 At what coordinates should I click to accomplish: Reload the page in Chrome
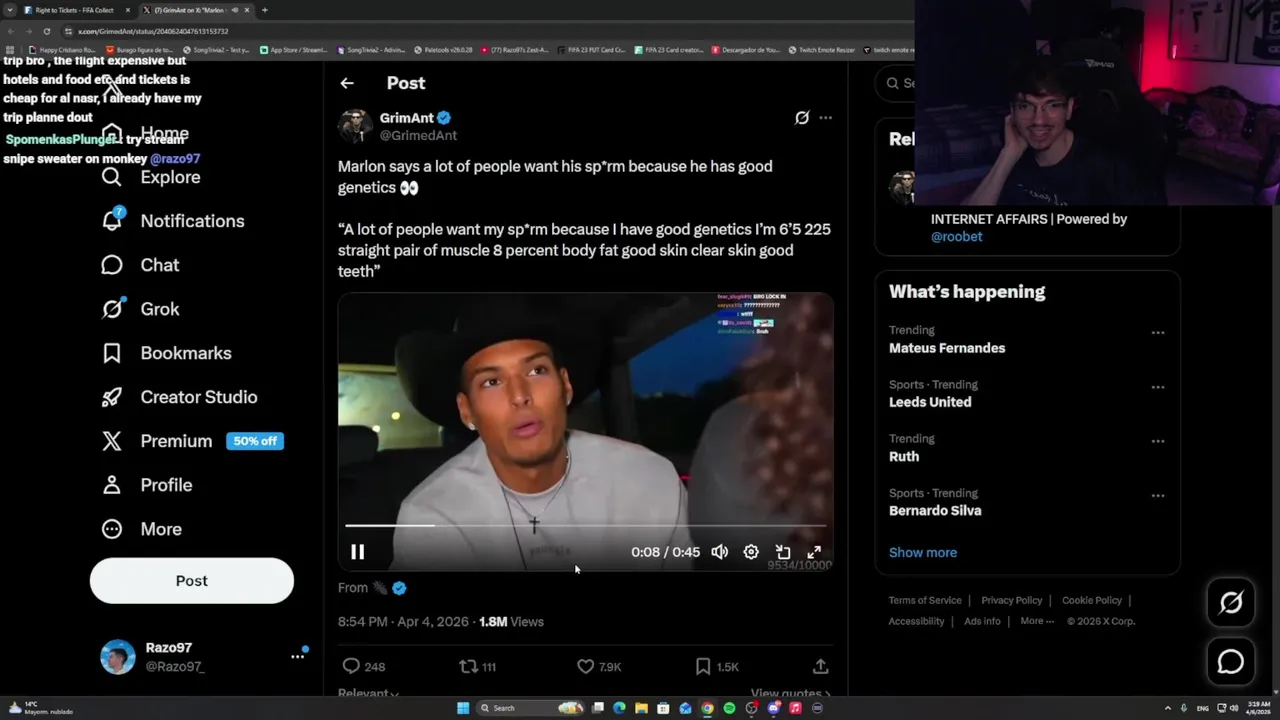46,31
